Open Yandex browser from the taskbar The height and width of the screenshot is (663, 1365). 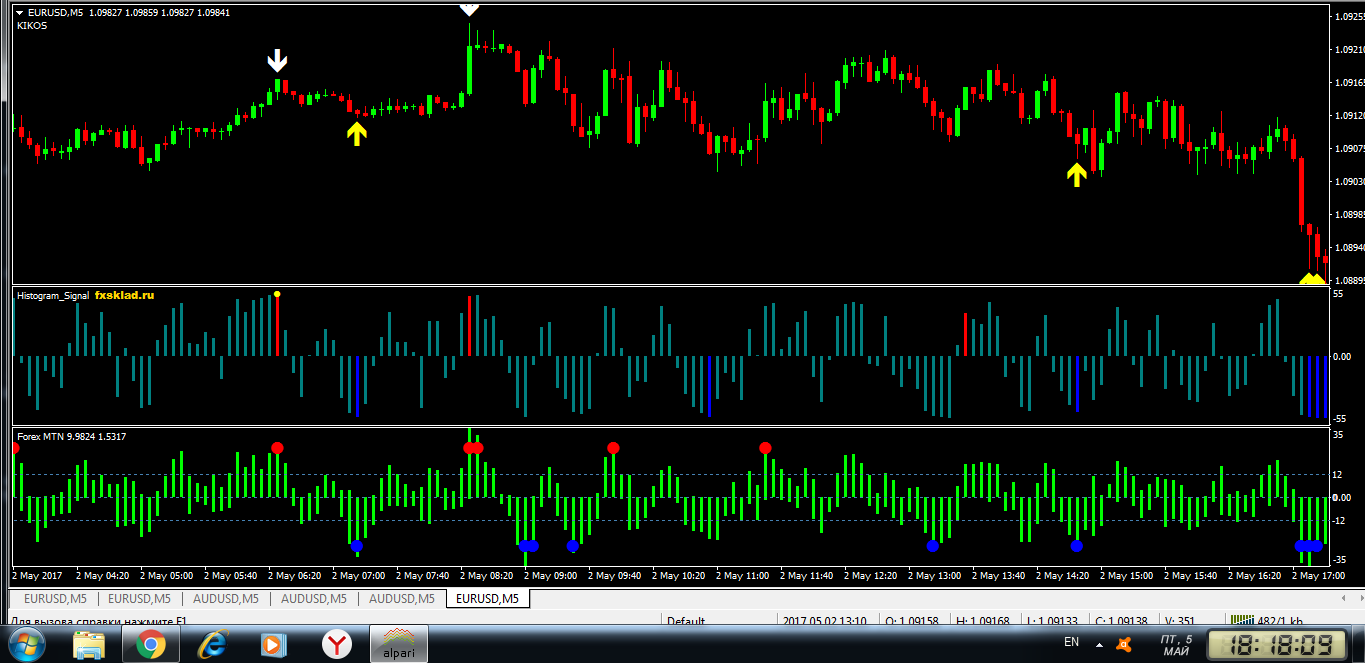(336, 645)
